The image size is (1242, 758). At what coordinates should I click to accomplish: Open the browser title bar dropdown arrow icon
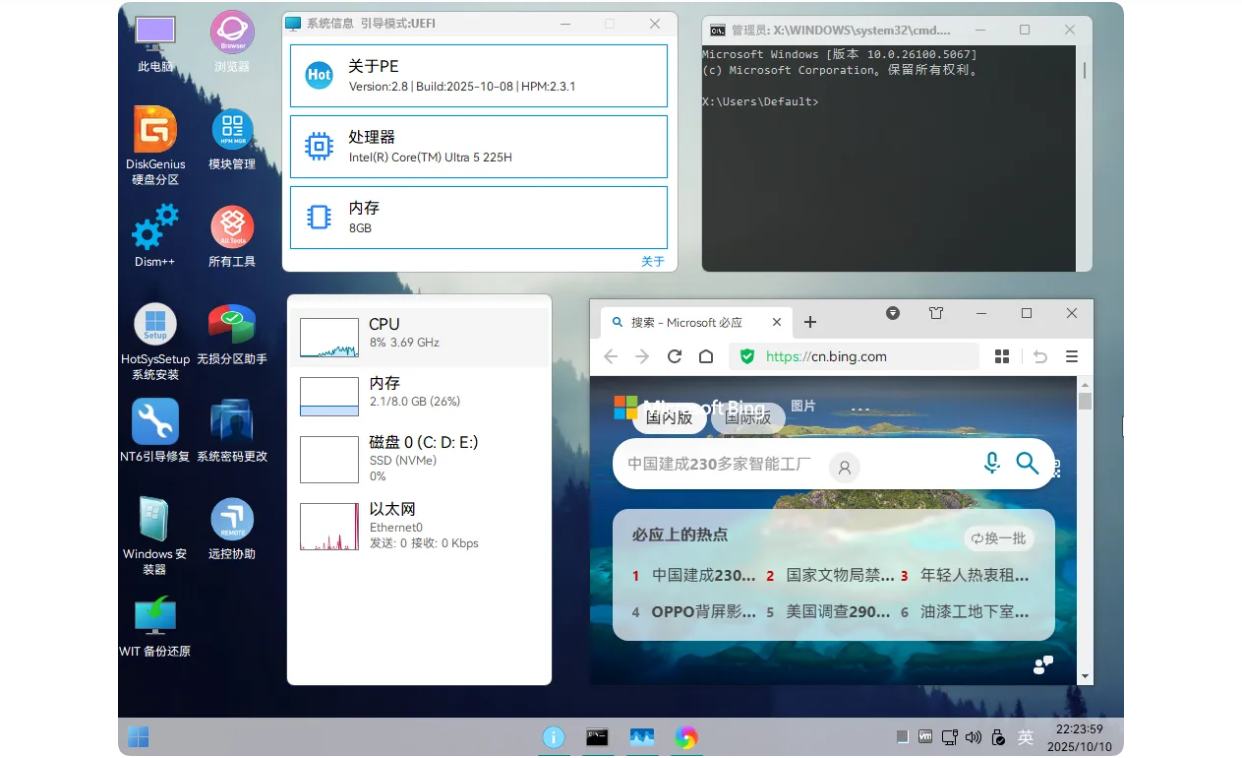[893, 313]
